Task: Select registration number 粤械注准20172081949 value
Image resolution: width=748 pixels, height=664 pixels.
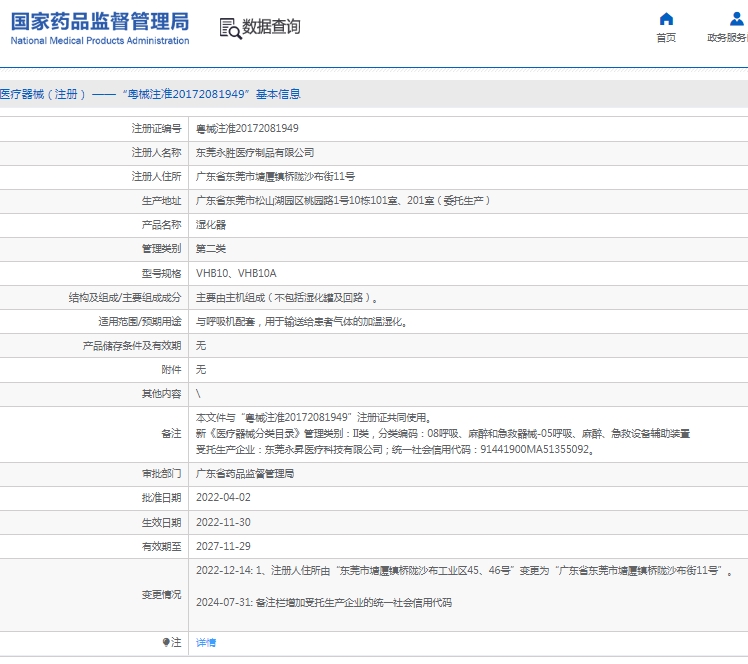Action: pos(247,128)
